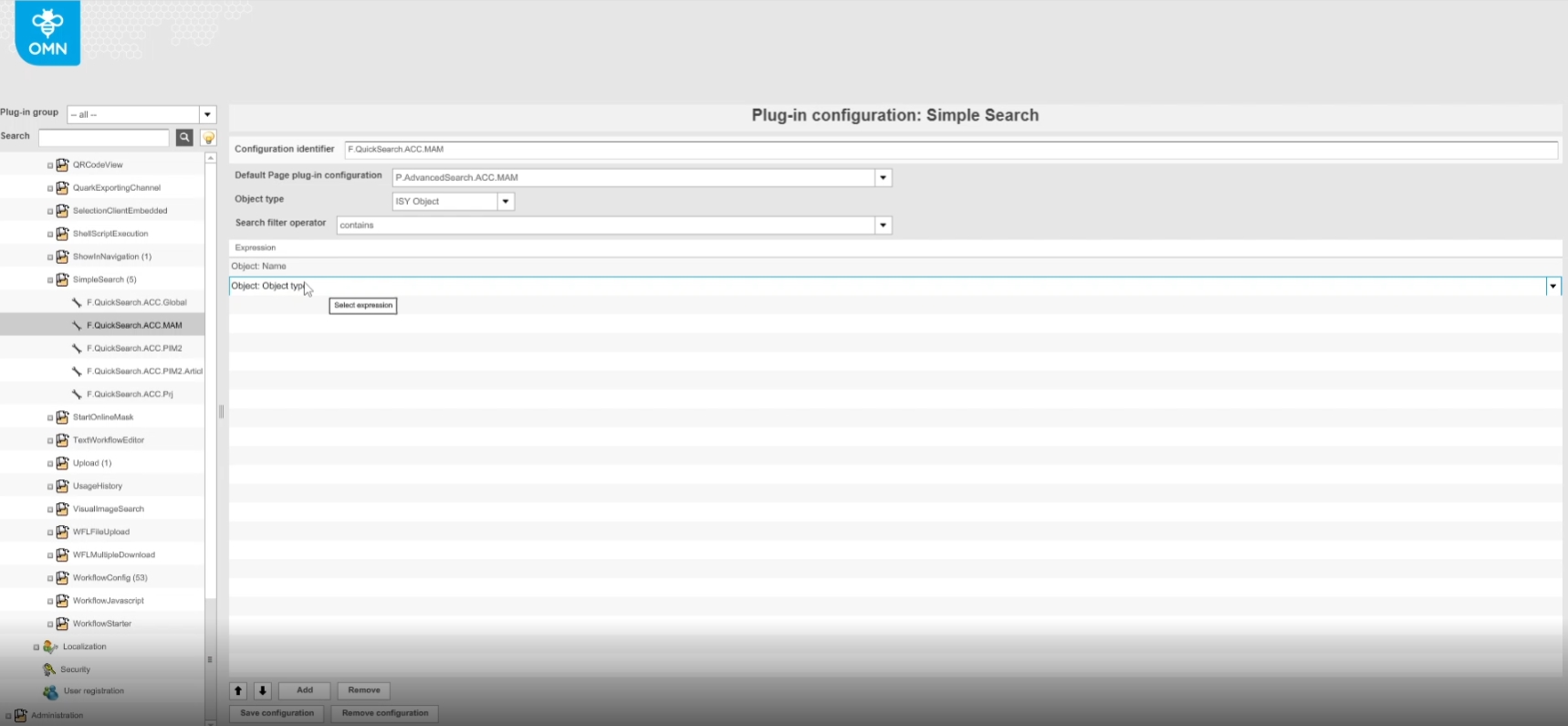Click the User registration icon
This screenshot has width=1568, height=726.
tap(50, 692)
